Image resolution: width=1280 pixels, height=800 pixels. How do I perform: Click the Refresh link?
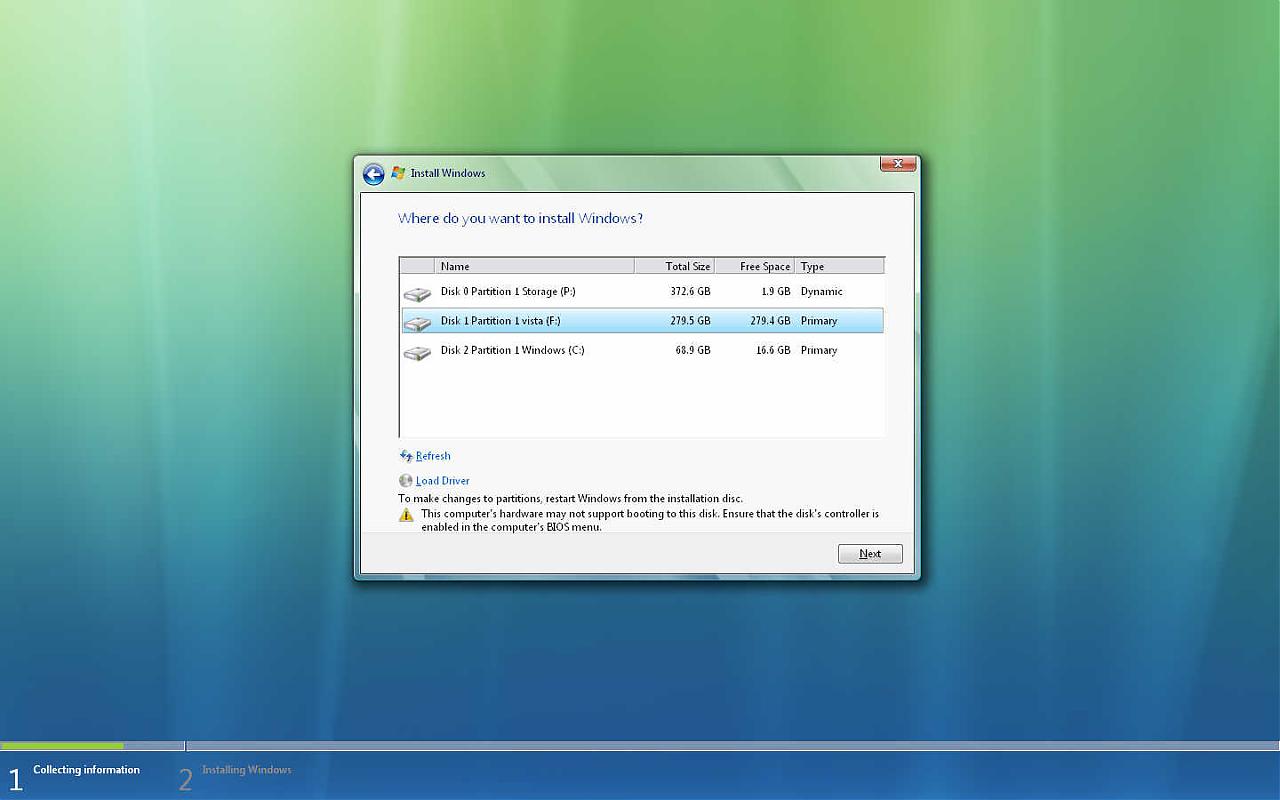coord(433,456)
